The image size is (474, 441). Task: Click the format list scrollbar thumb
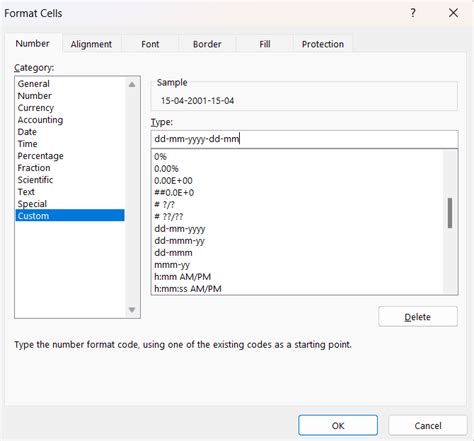click(450, 213)
